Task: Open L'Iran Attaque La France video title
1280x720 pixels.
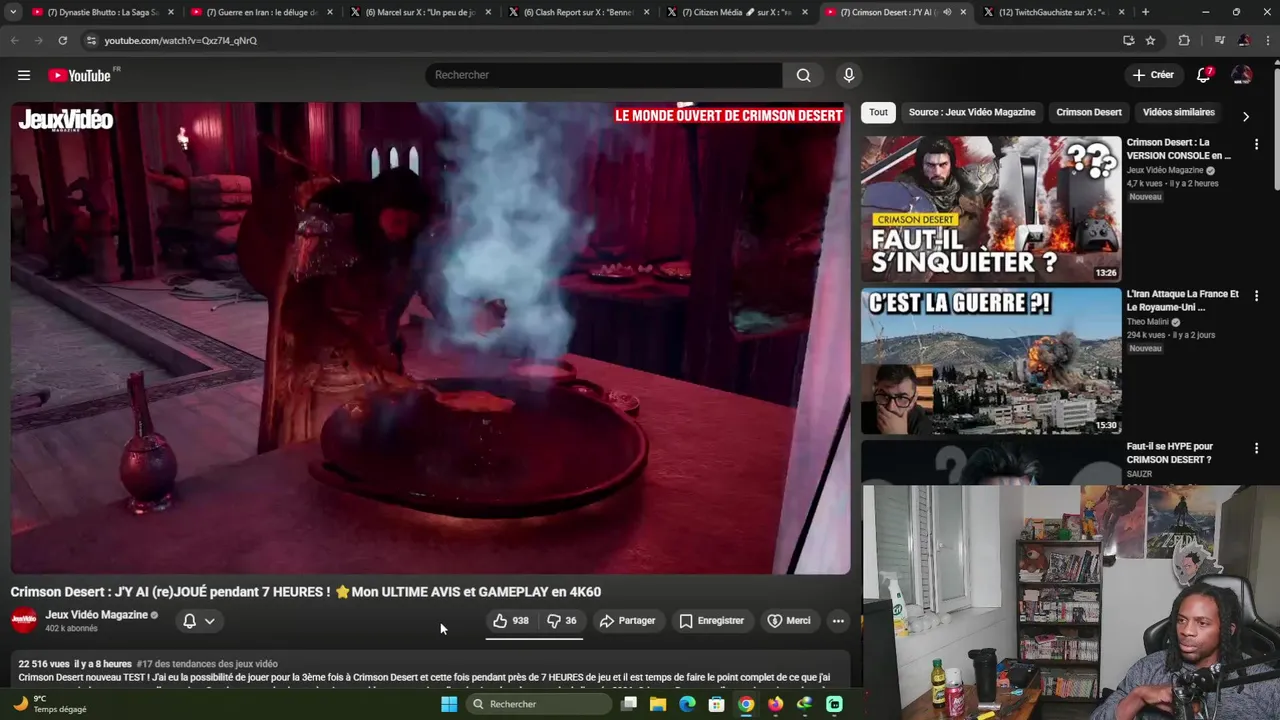Action: coord(1182,301)
